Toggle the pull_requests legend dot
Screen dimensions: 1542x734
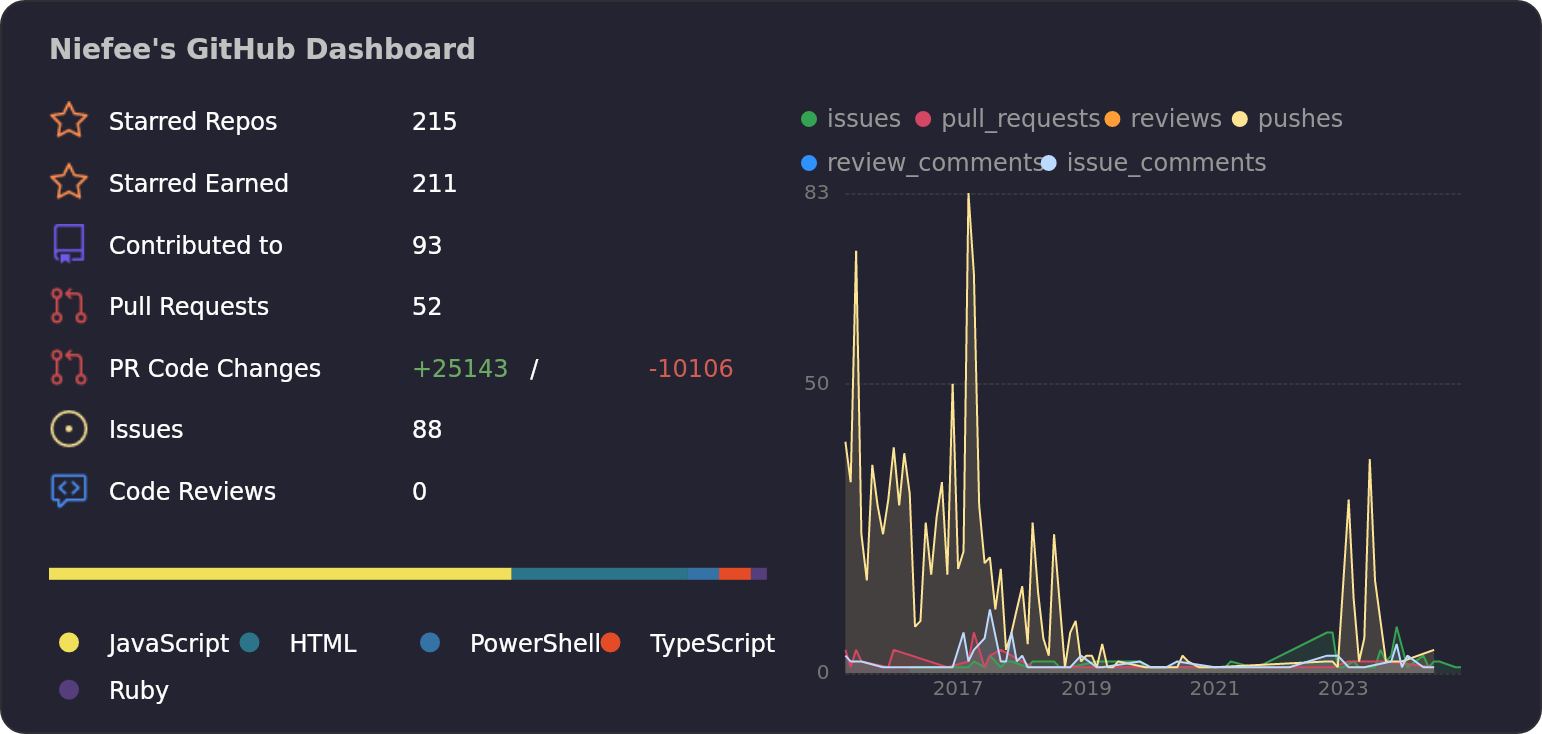pos(923,119)
